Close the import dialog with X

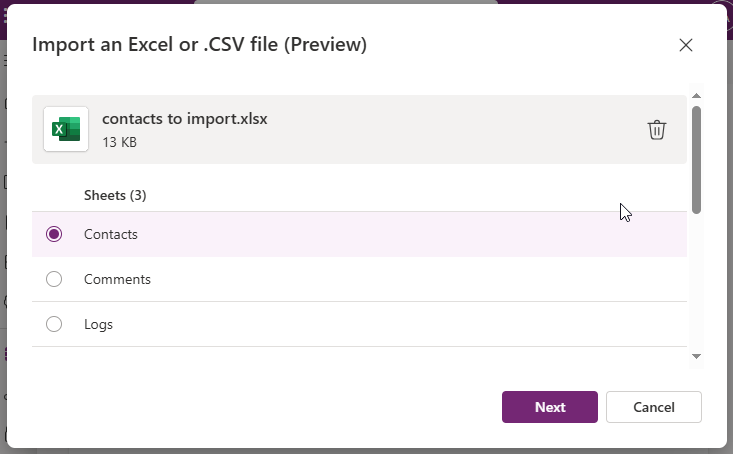686,45
